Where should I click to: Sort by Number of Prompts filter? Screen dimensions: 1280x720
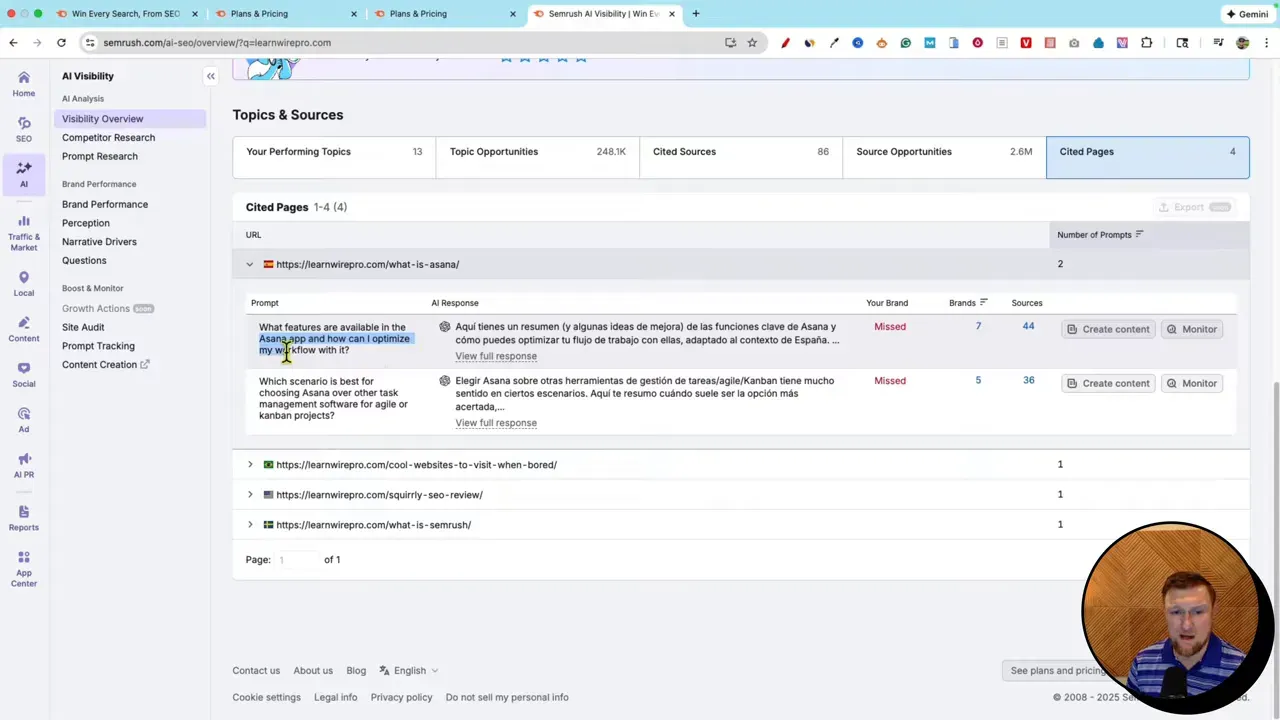tap(1138, 234)
